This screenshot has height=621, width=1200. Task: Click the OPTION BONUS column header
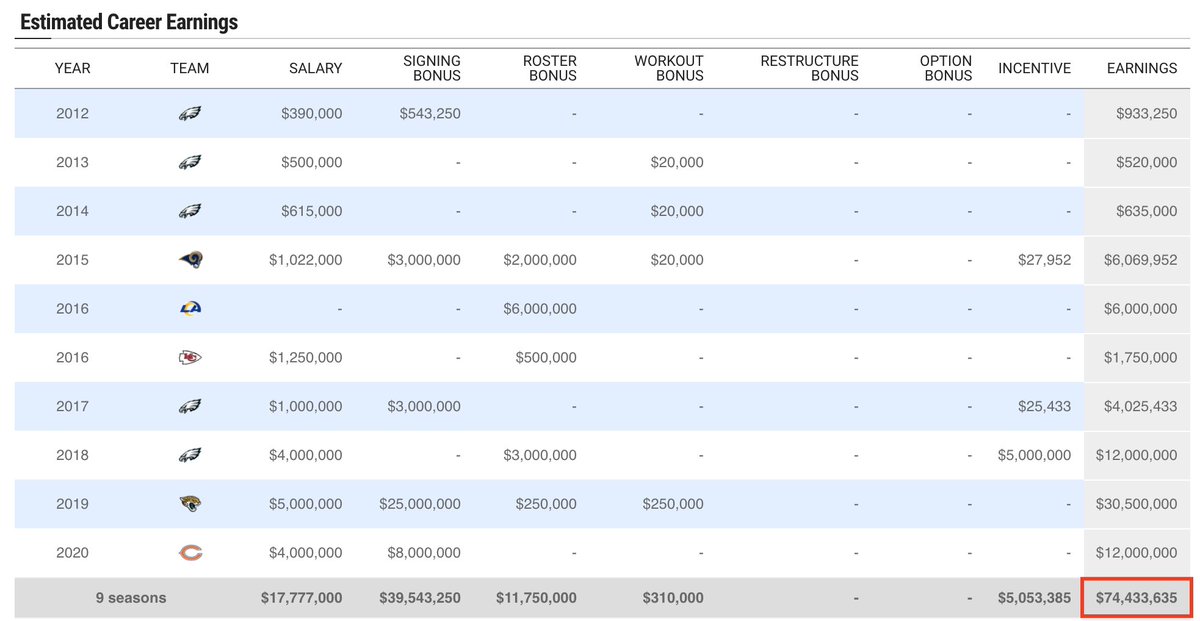[x=946, y=68]
